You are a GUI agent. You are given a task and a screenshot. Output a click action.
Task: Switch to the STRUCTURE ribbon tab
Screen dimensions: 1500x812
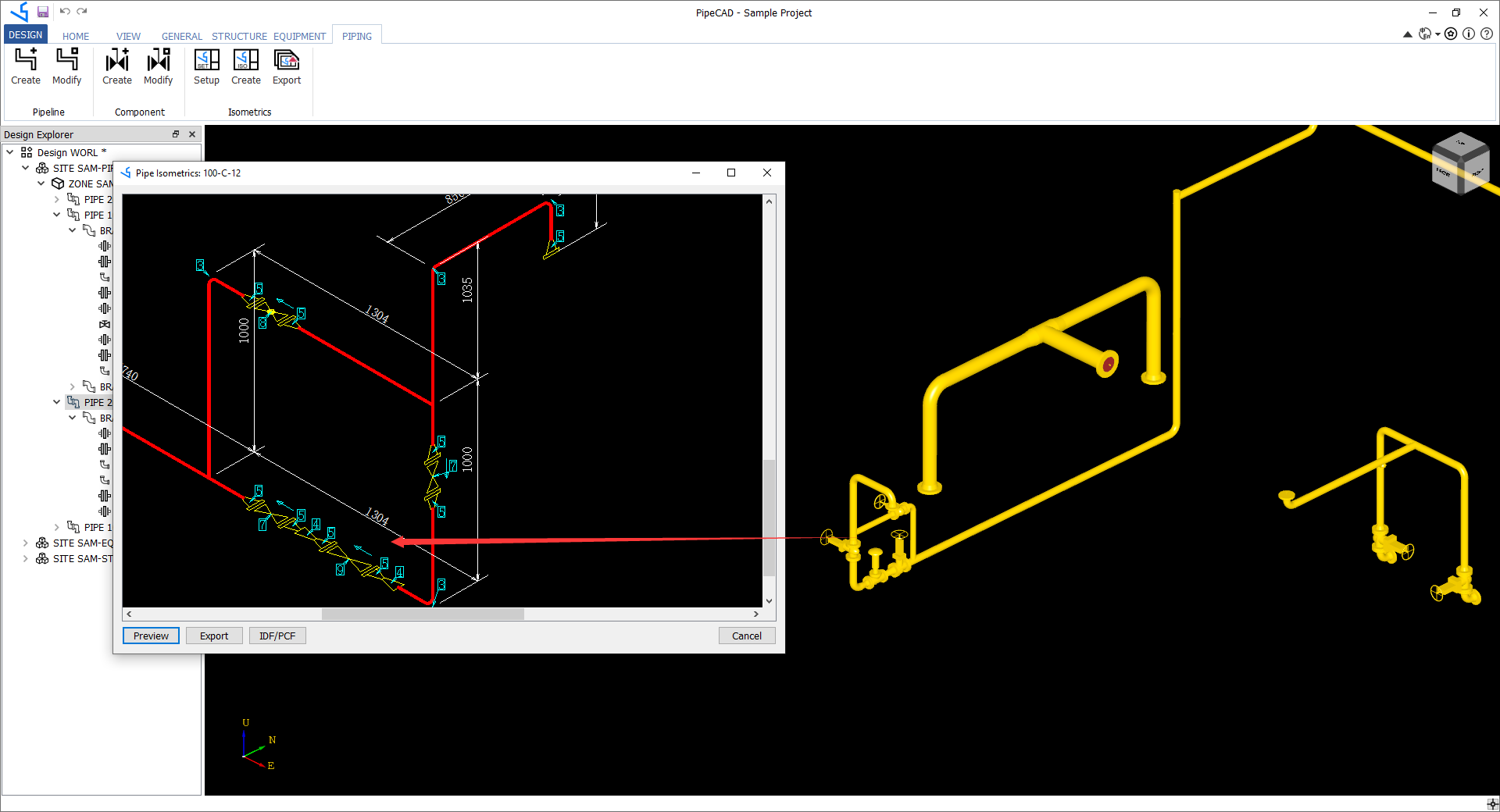point(239,36)
